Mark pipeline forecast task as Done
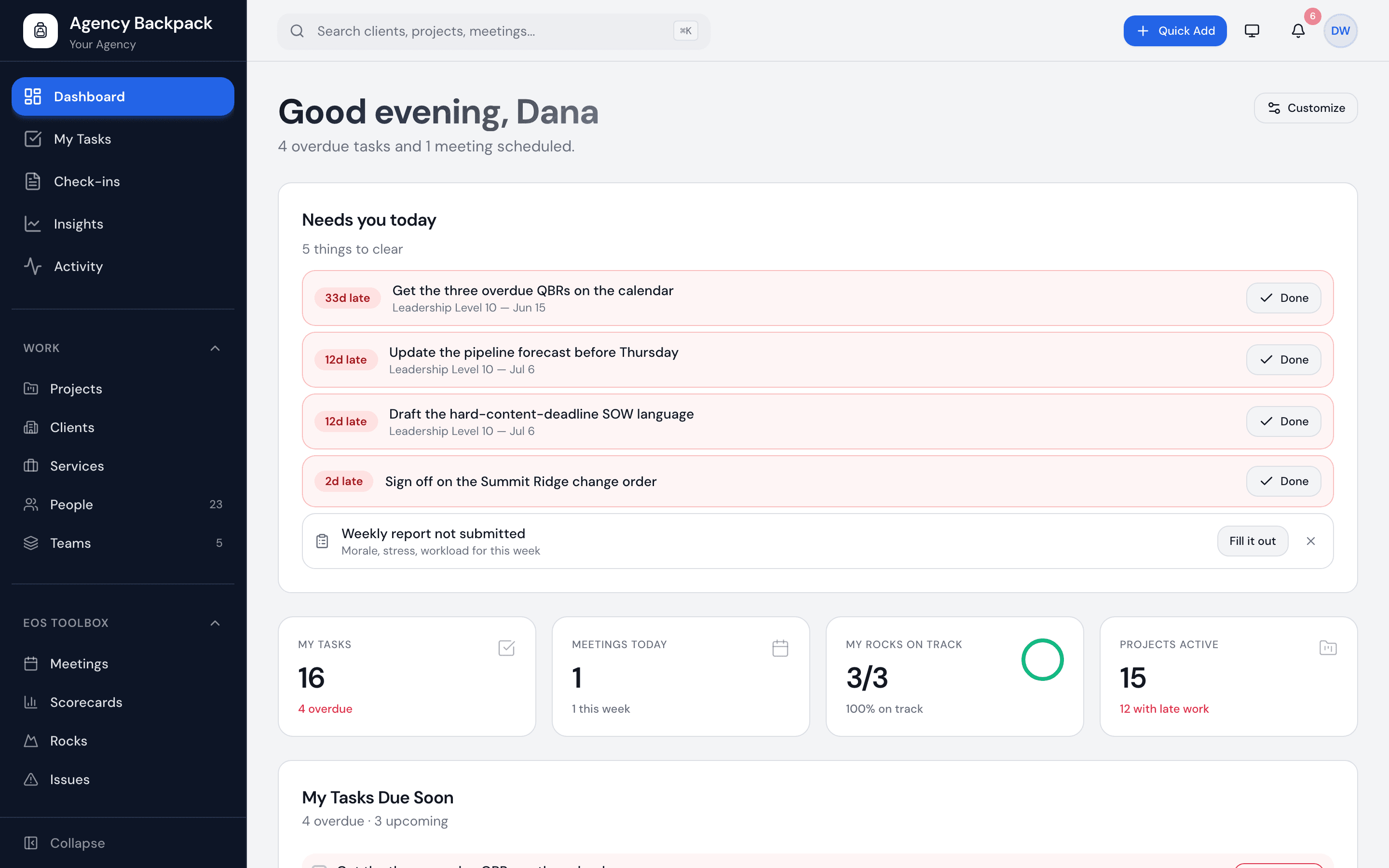The width and height of the screenshot is (1389, 868). pos(1283,359)
